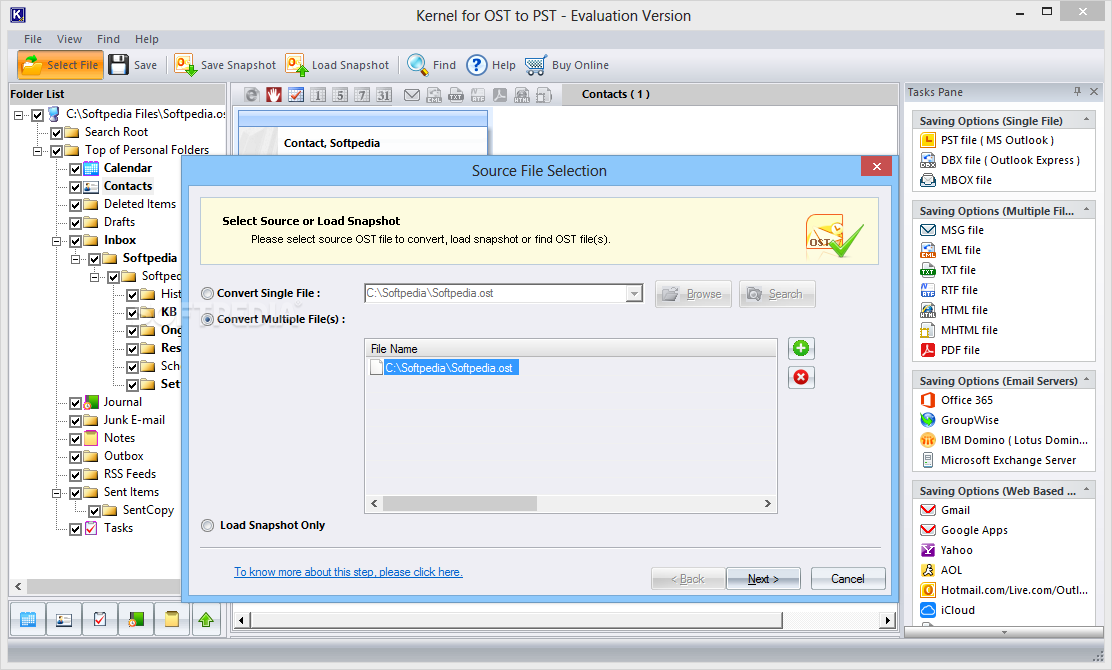The width and height of the screenshot is (1112, 670).
Task: Toggle the Tasks folder checkbox
Action: 75,529
